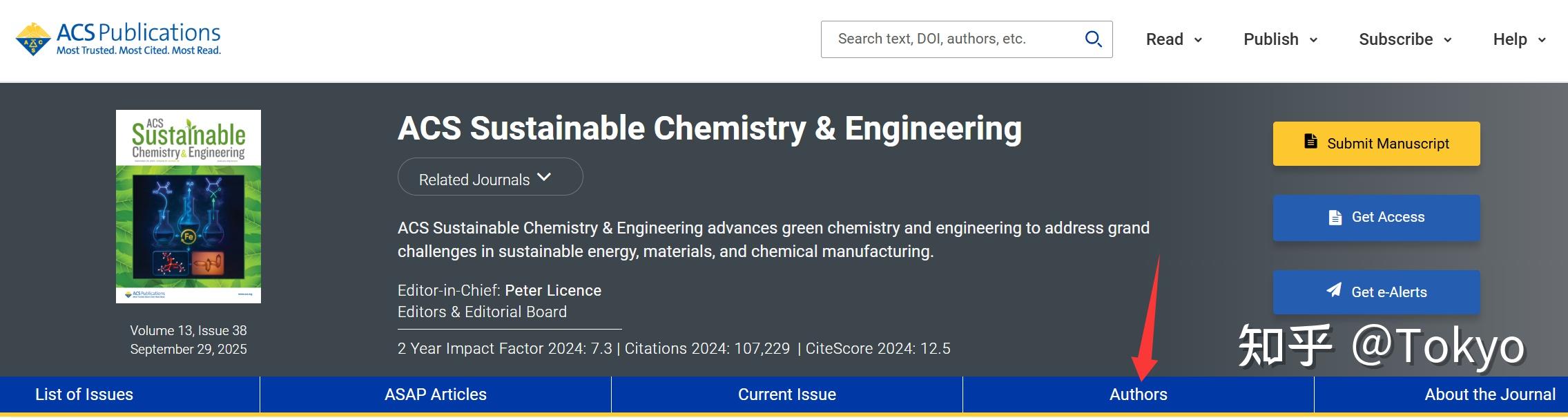Open the Subscribe dropdown menu
1568x418 pixels.
pyautogui.click(x=1405, y=39)
